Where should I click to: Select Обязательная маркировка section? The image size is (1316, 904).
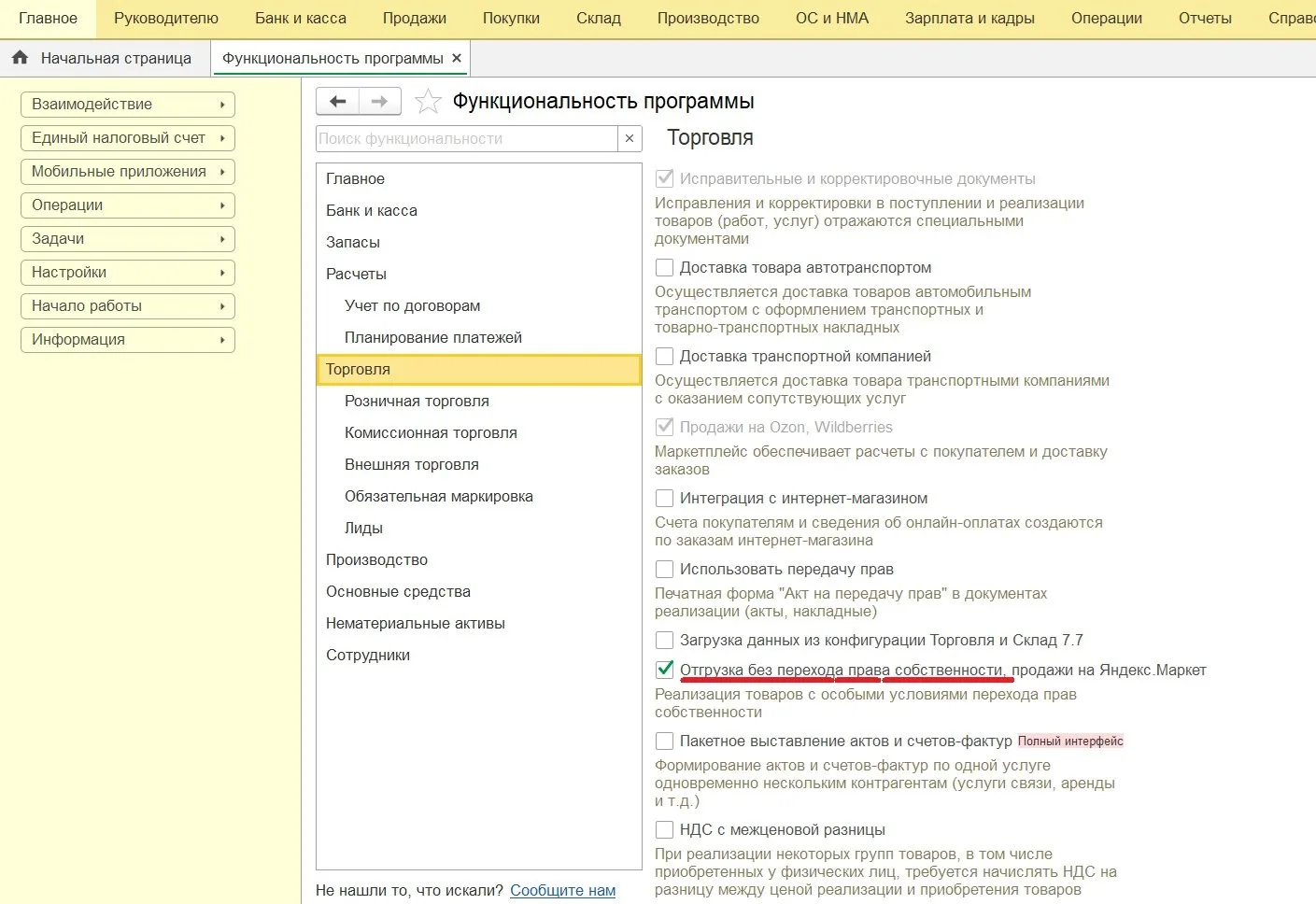[479, 496]
